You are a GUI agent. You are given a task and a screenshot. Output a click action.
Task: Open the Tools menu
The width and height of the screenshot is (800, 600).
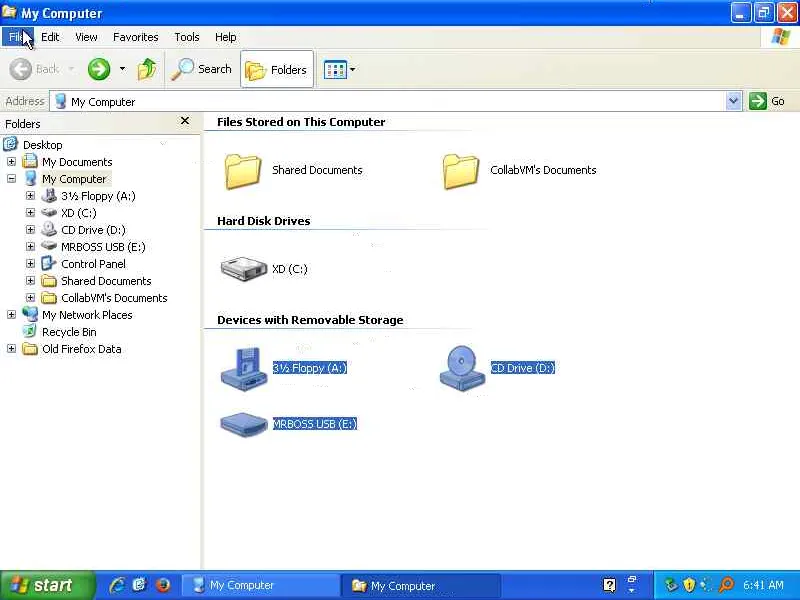click(x=187, y=37)
